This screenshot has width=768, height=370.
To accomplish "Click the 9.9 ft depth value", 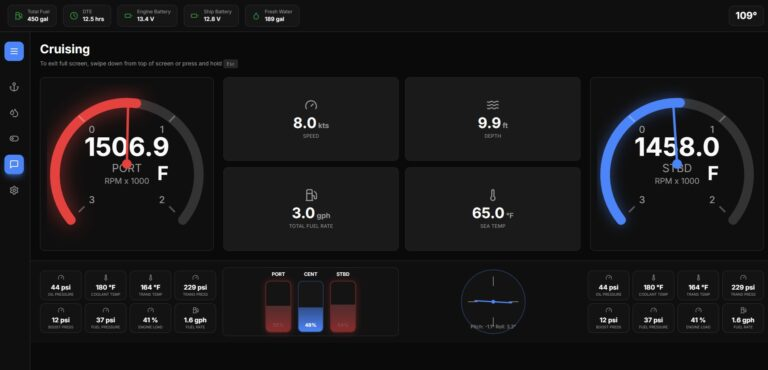I will tap(493, 123).
